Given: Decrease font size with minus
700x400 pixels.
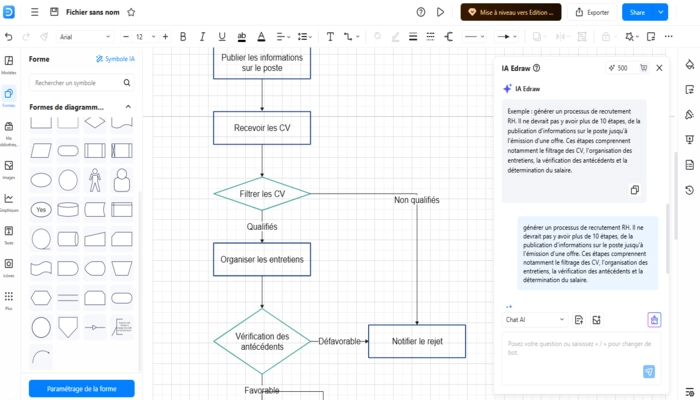Looking at the screenshot, I should coord(126,37).
